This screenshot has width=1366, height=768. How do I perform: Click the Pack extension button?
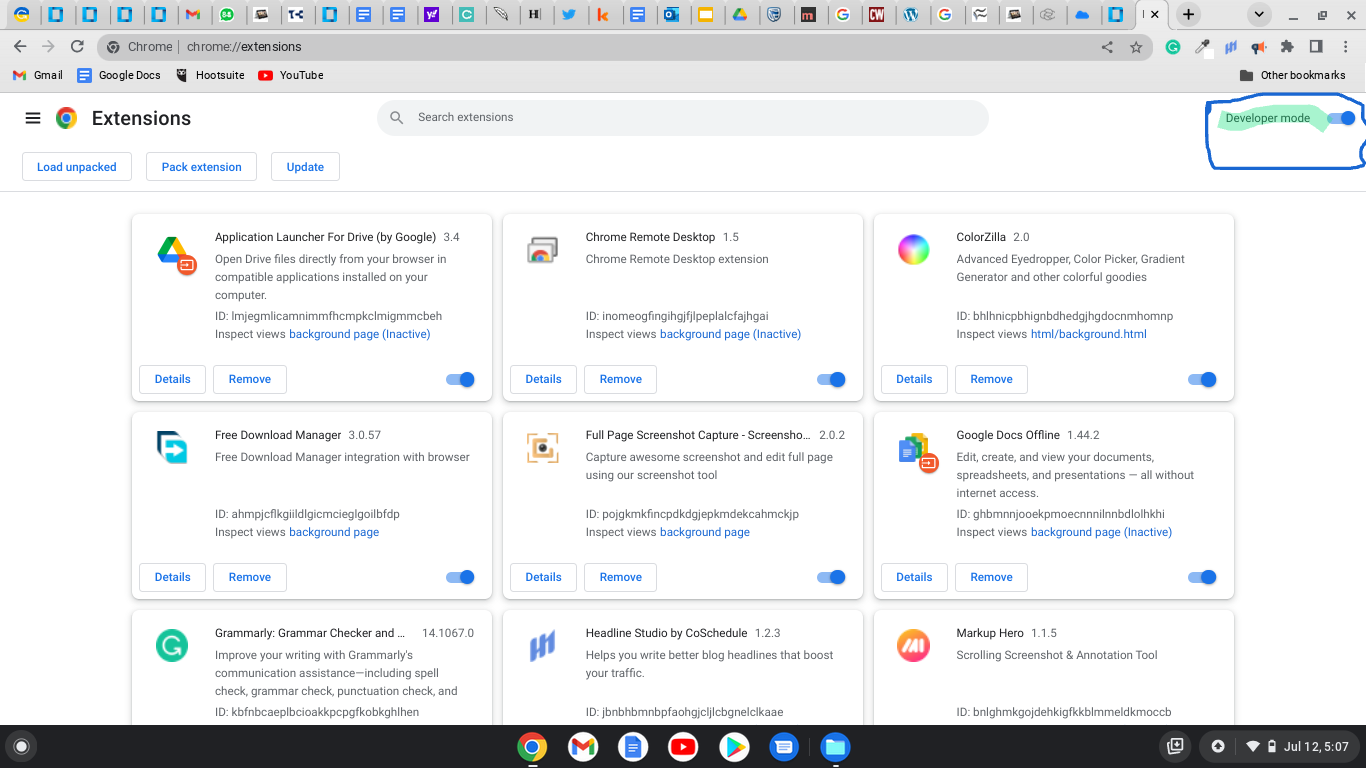[201, 167]
